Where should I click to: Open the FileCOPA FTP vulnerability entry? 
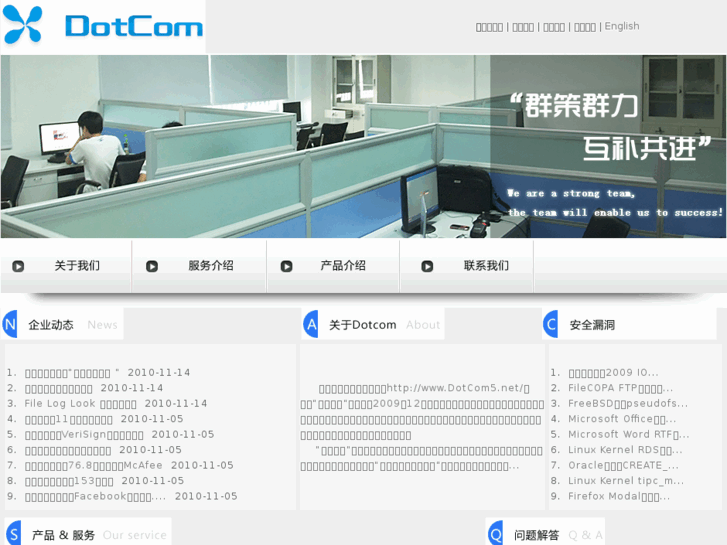point(620,388)
